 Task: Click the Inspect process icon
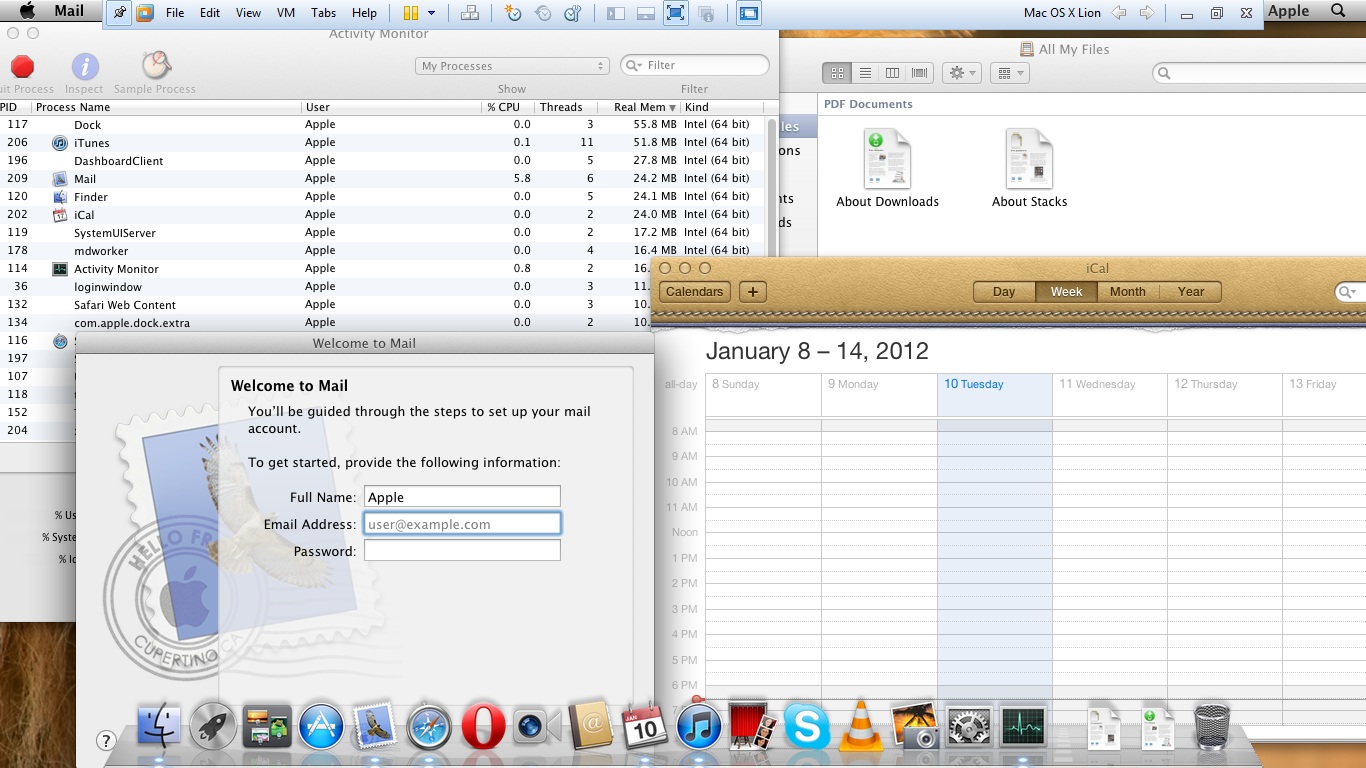click(85, 68)
